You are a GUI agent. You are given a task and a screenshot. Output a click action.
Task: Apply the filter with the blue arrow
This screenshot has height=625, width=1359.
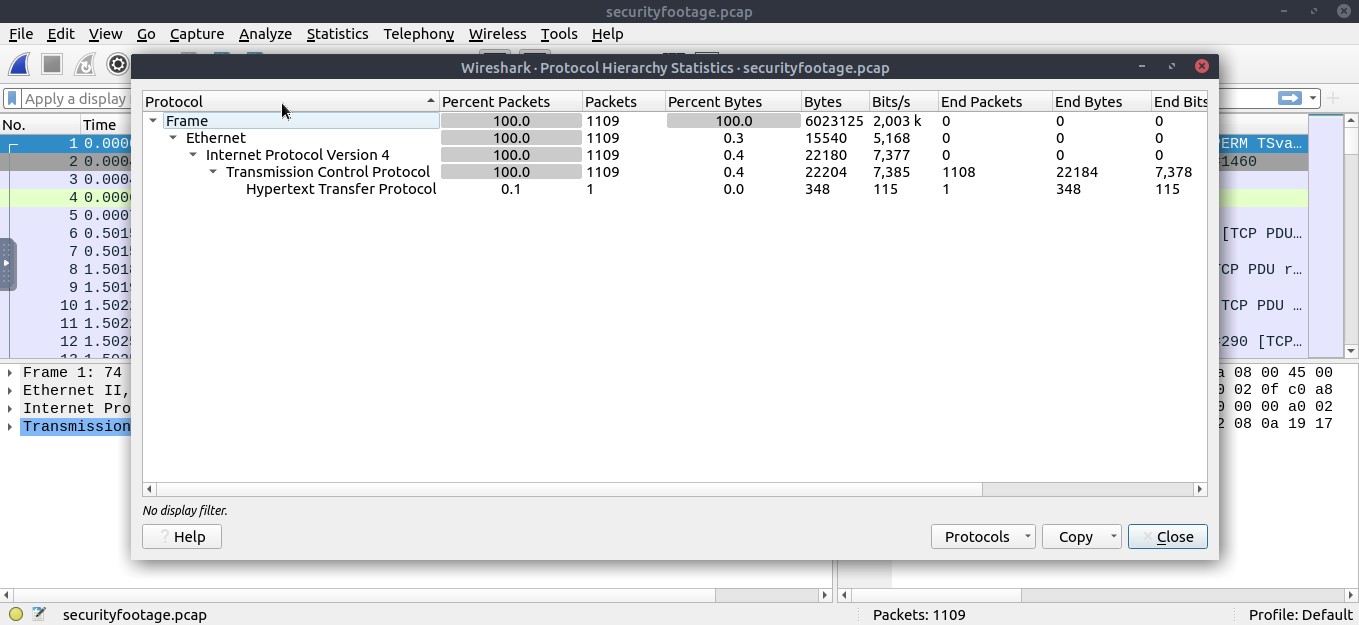tap(1290, 98)
